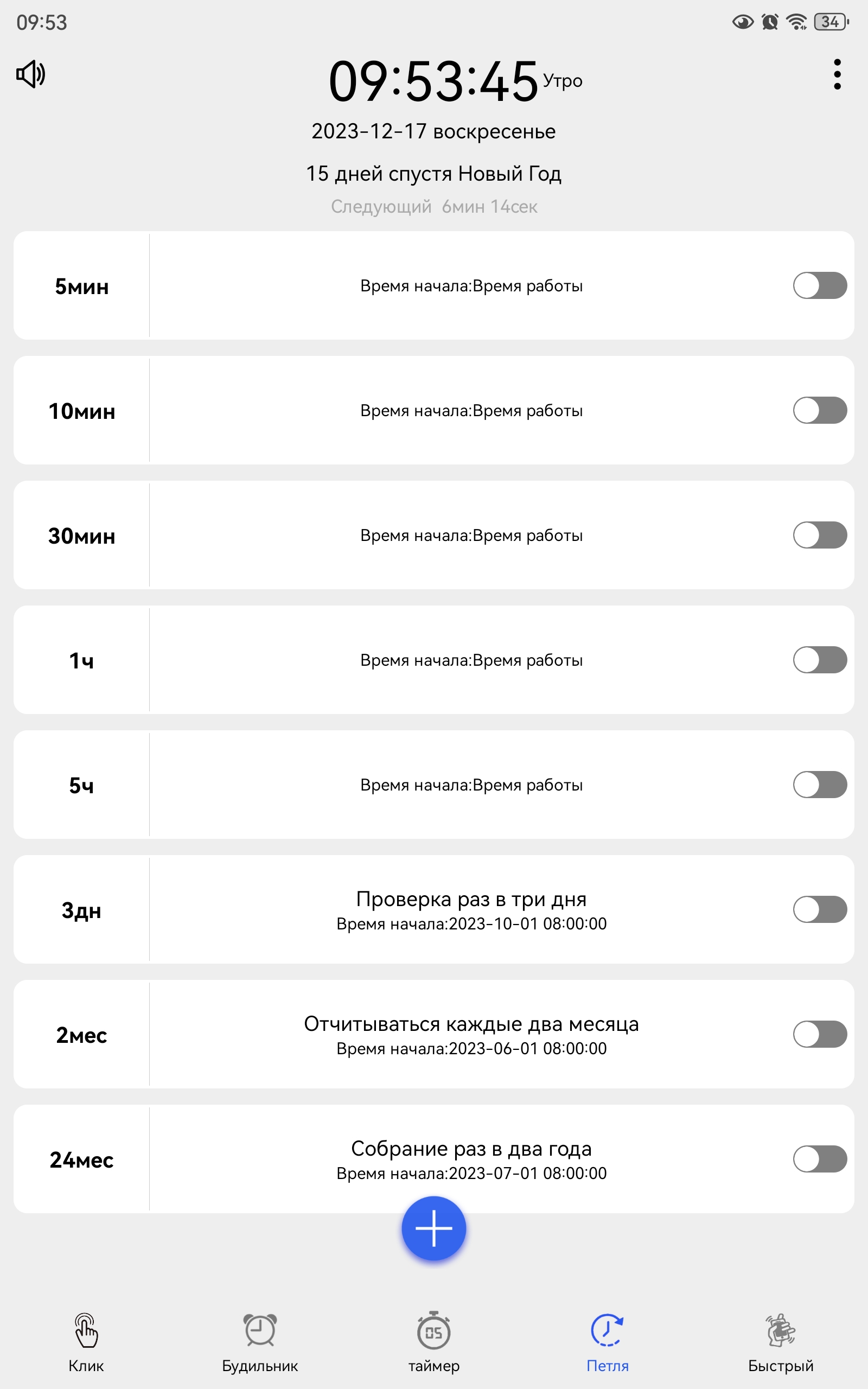The height and width of the screenshot is (1389, 868).
Task: Turn on the 30мин loop switch
Action: 820,535
